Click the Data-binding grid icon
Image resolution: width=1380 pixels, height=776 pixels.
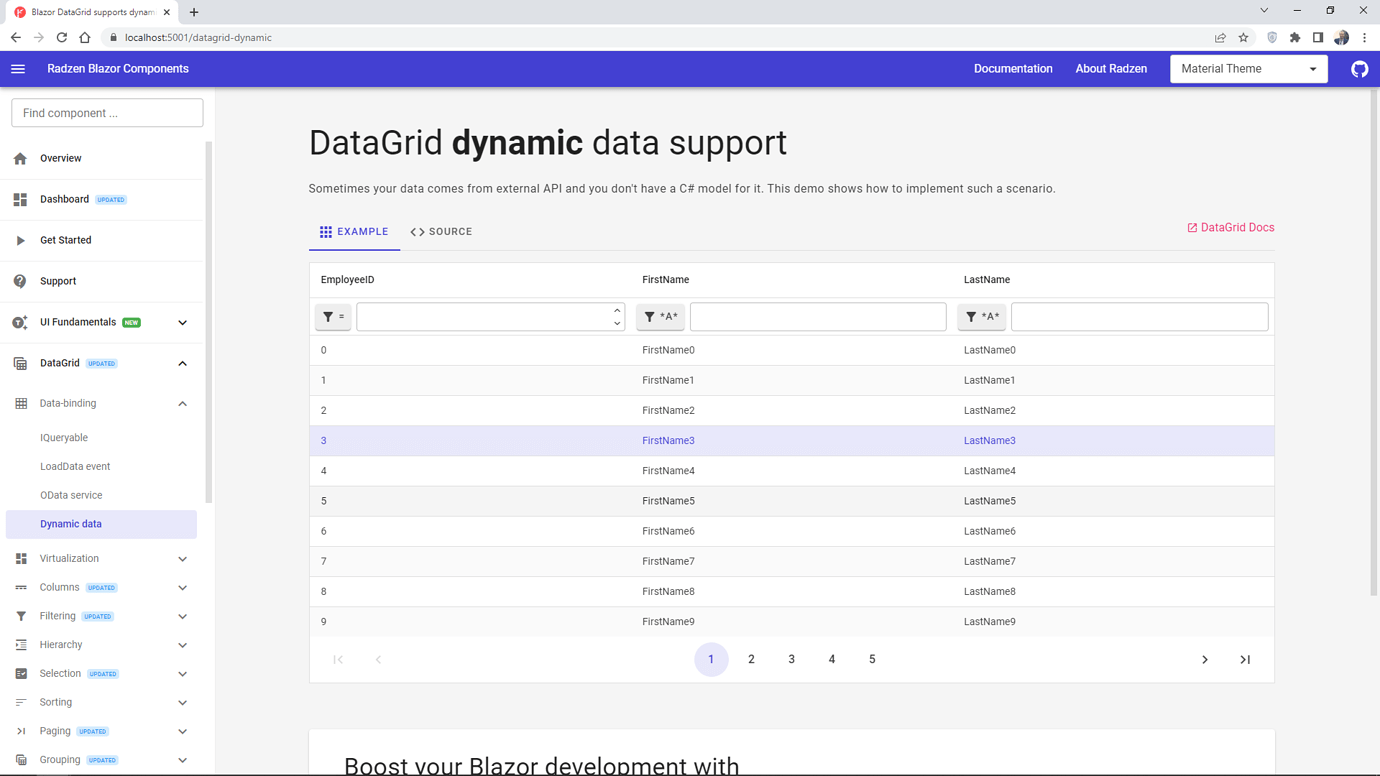21,404
